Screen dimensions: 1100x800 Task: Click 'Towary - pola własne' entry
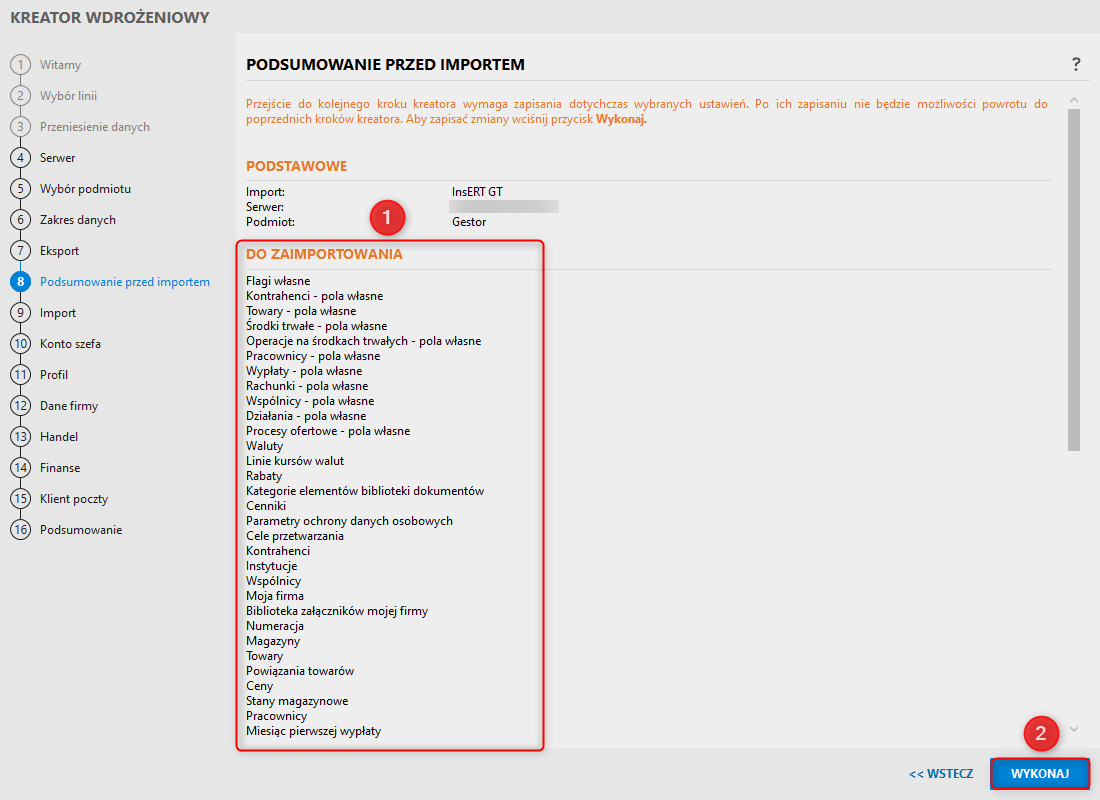point(301,311)
